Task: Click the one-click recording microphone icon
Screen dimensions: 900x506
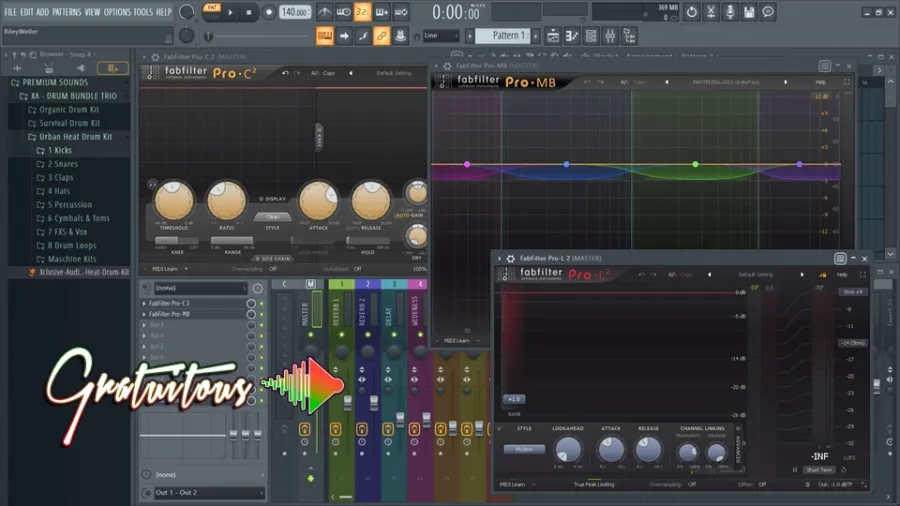Action: [730, 12]
